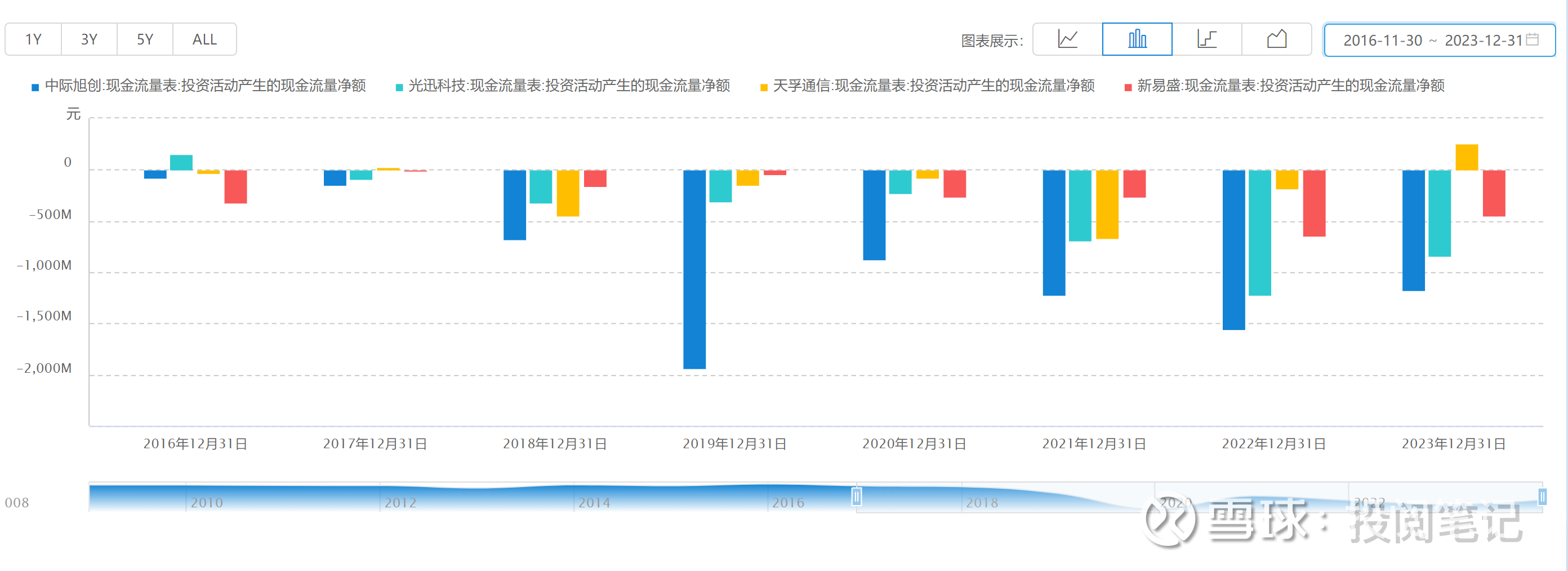Click the 2012 mark on the timeline navigator
1568x571 pixels.
(x=400, y=503)
